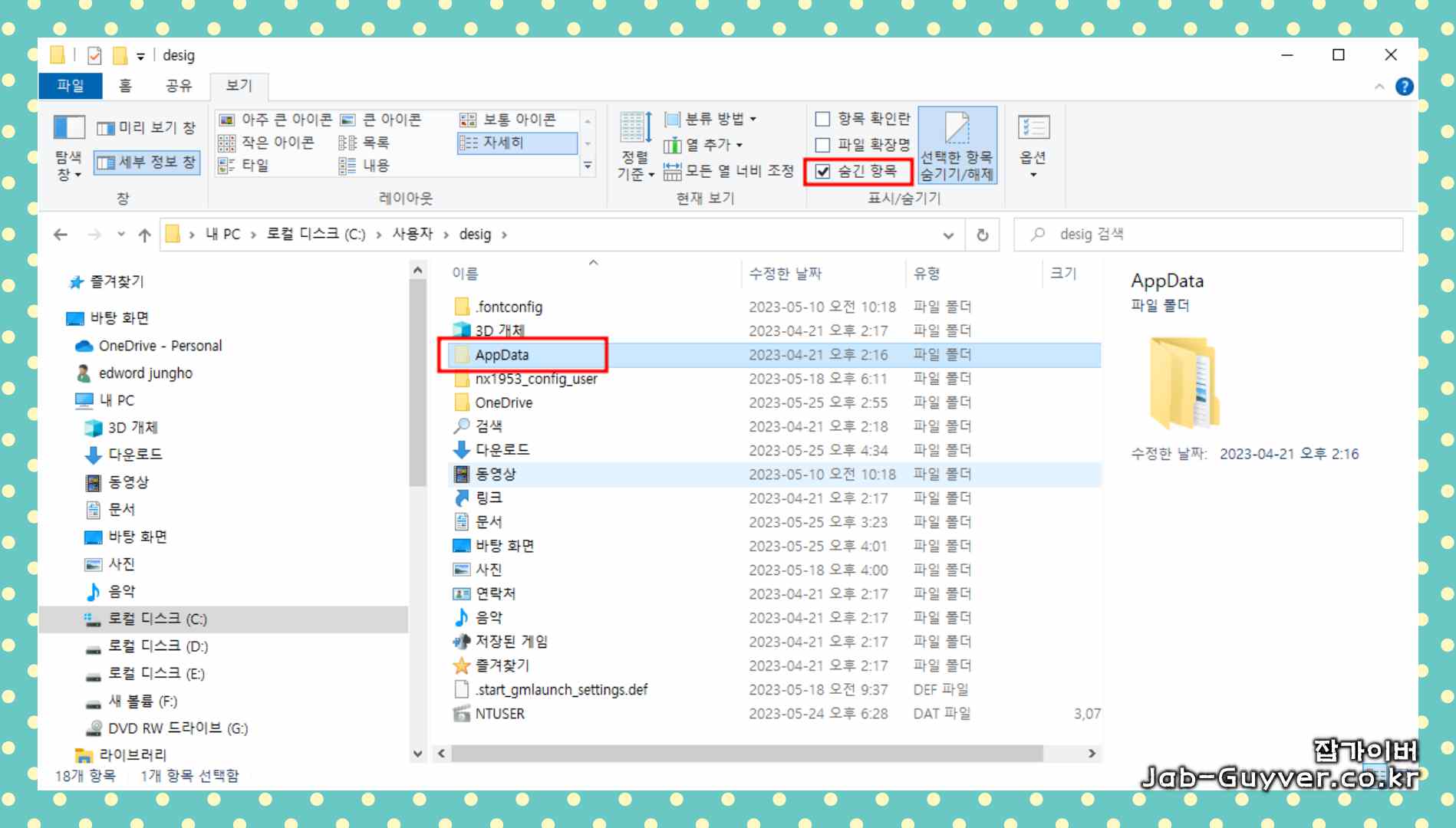Viewport: 1456px width, 828px height.
Task: Toggle the 세부 정보 창 (details pane)
Action: pyautogui.click(x=147, y=162)
